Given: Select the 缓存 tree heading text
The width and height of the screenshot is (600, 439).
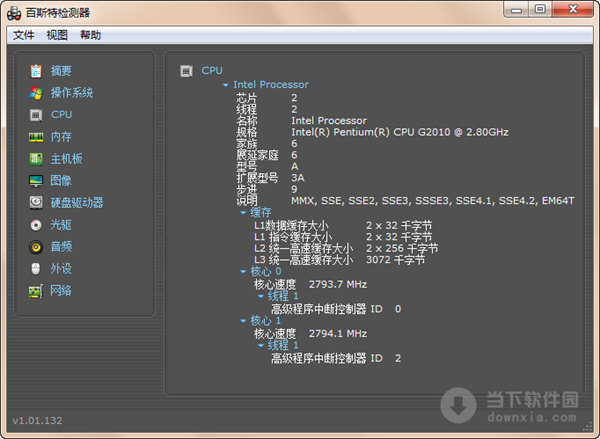Looking at the screenshot, I should tap(261, 212).
